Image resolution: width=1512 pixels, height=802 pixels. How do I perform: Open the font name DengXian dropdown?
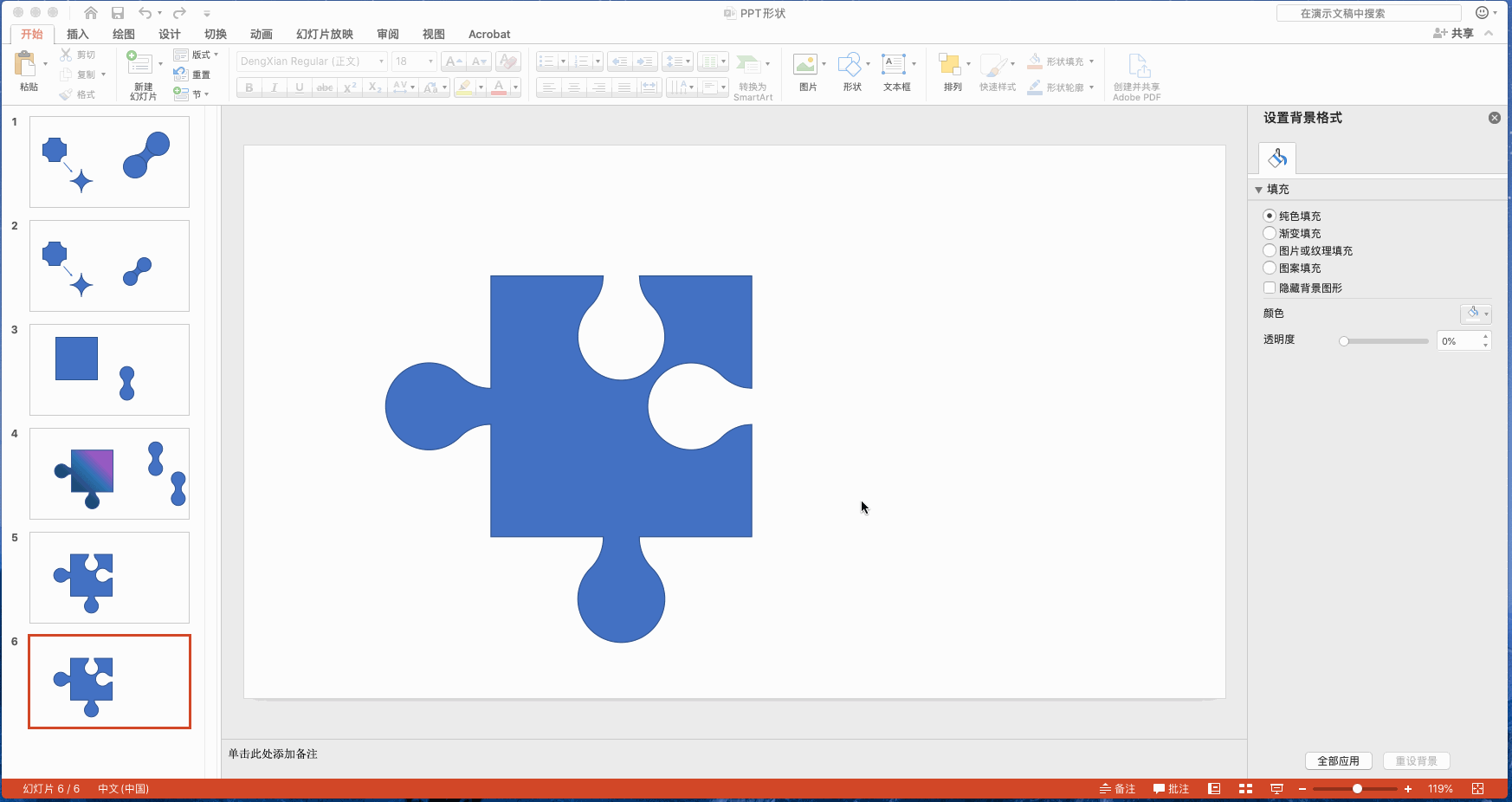[381, 61]
